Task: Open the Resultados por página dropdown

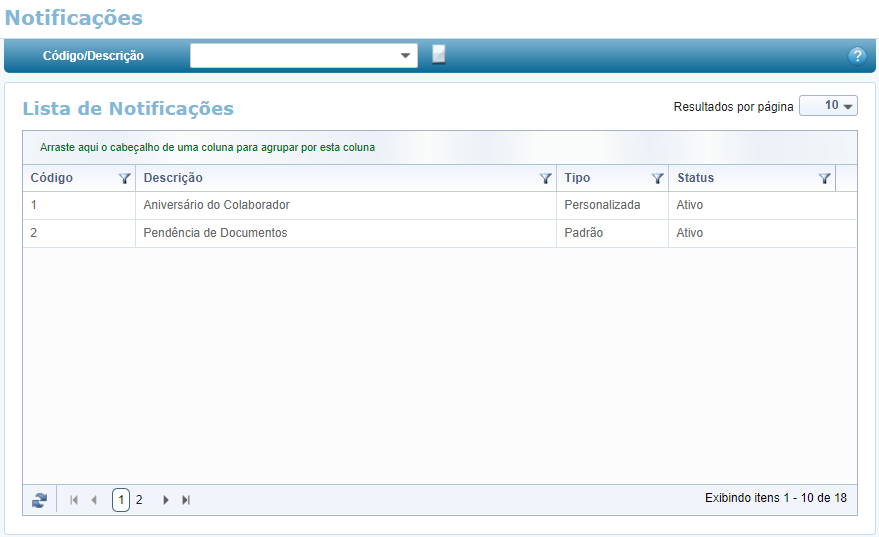Action: click(x=828, y=106)
